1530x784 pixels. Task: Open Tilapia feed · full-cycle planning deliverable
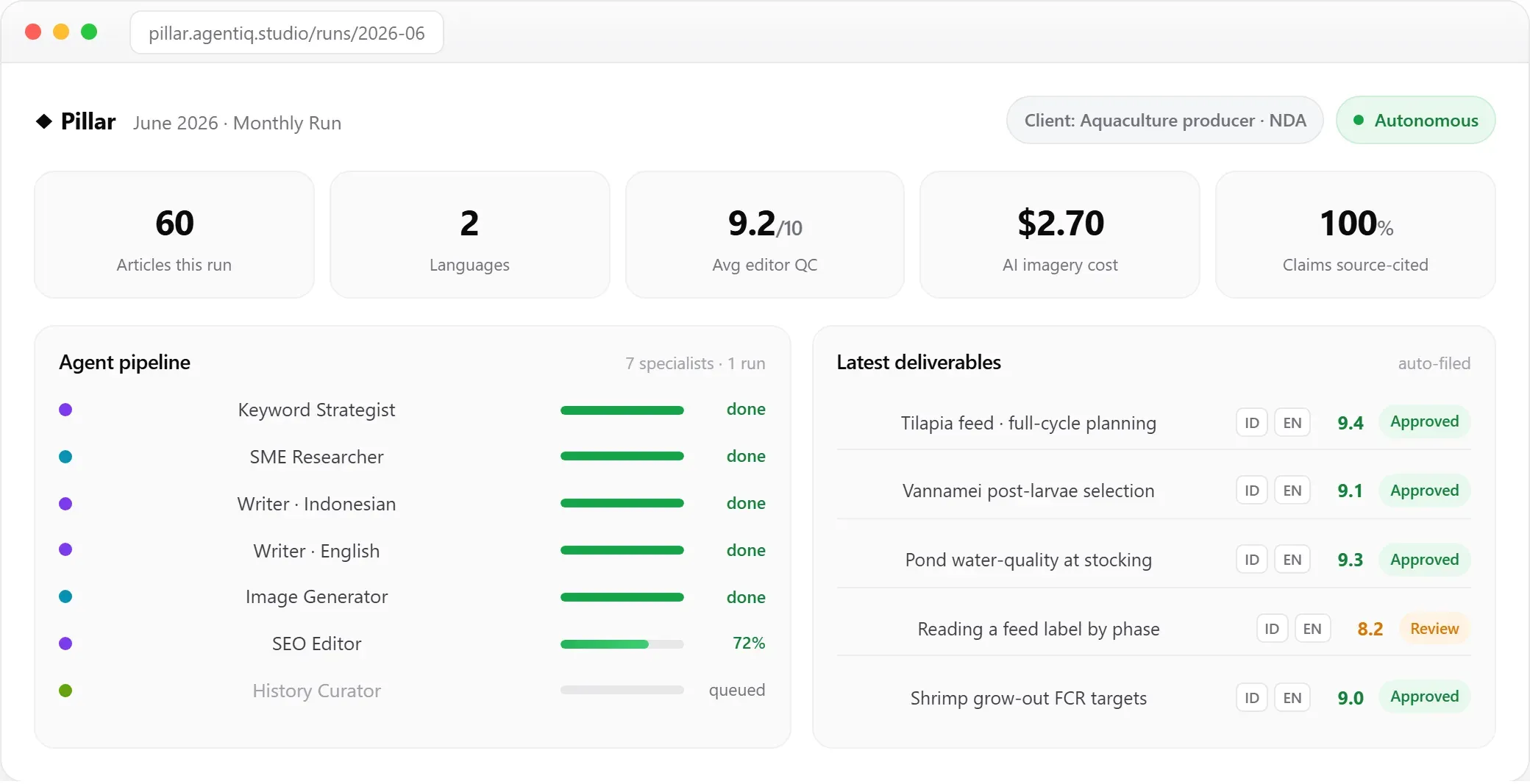[1028, 423]
